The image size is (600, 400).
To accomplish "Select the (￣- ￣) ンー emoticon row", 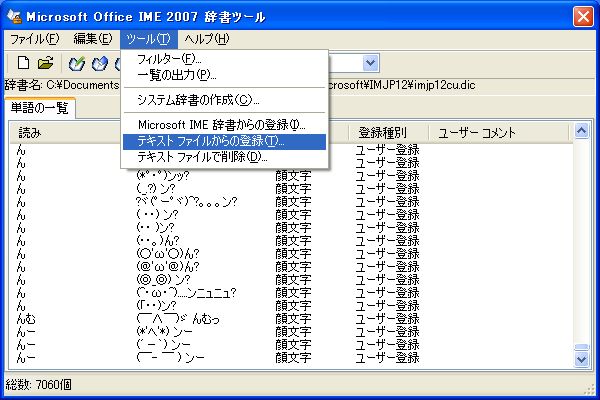I will [x=292, y=358].
